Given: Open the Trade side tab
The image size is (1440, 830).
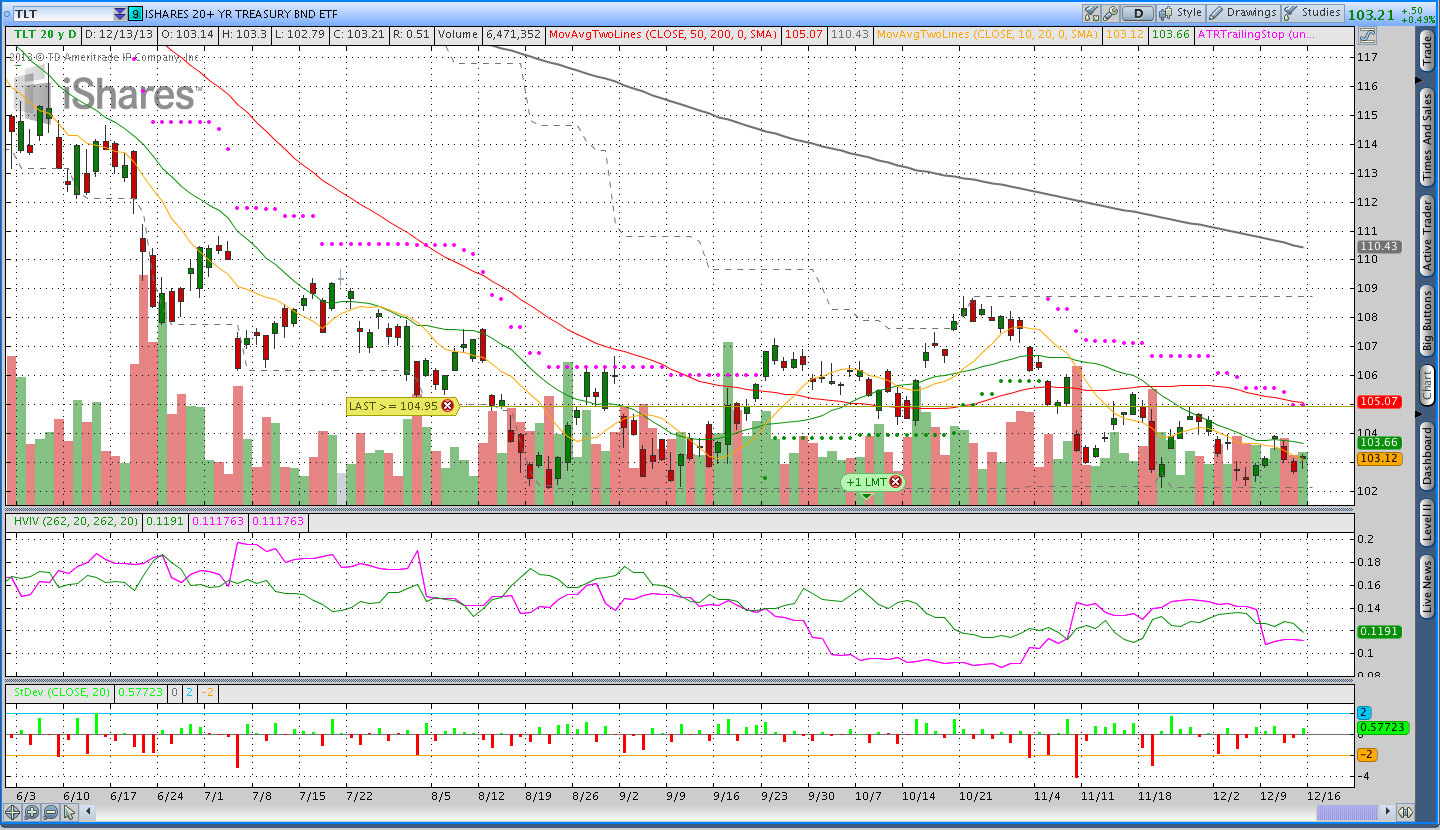Looking at the screenshot, I should [x=1427, y=52].
